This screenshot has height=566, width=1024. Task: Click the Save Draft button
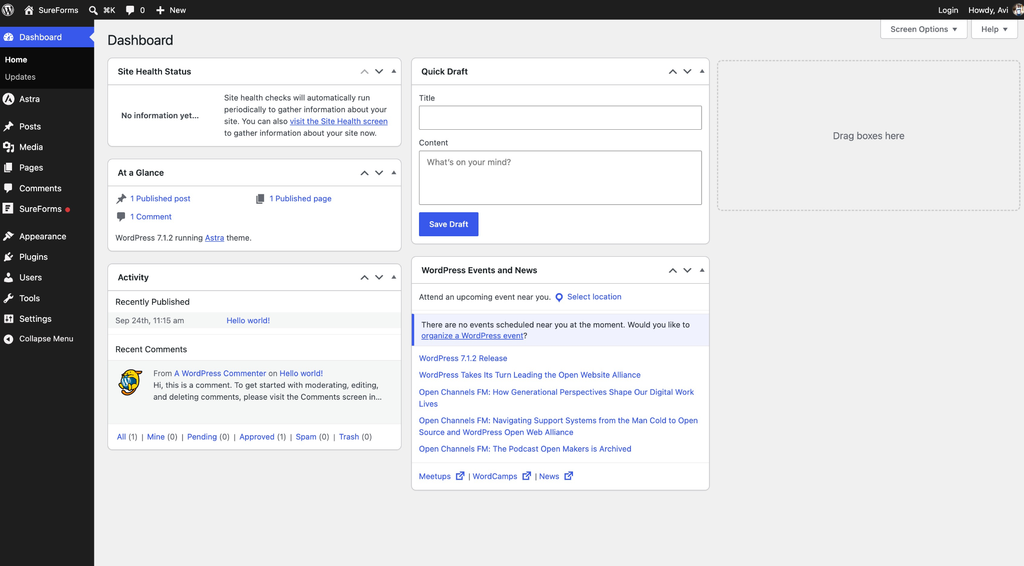(449, 224)
